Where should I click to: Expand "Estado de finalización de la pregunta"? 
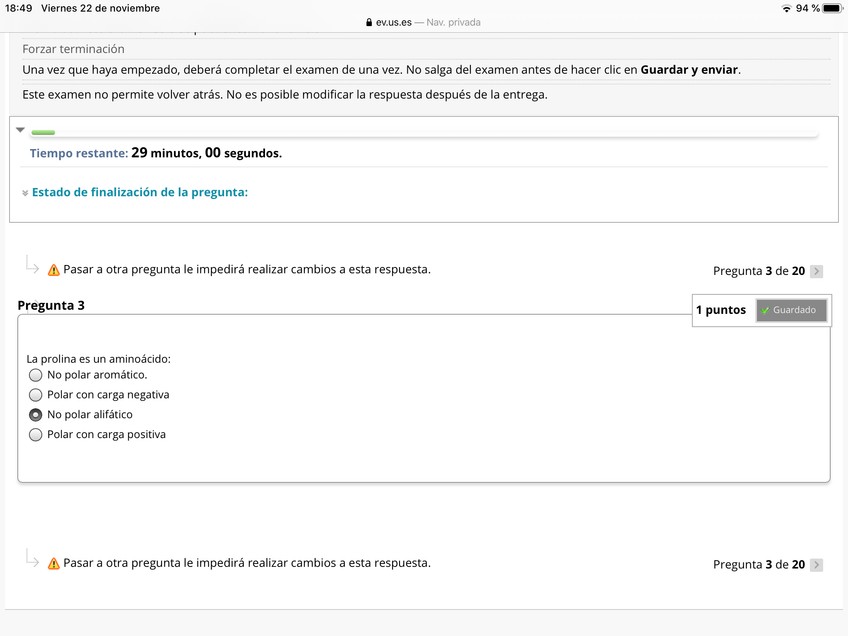click(x=139, y=192)
